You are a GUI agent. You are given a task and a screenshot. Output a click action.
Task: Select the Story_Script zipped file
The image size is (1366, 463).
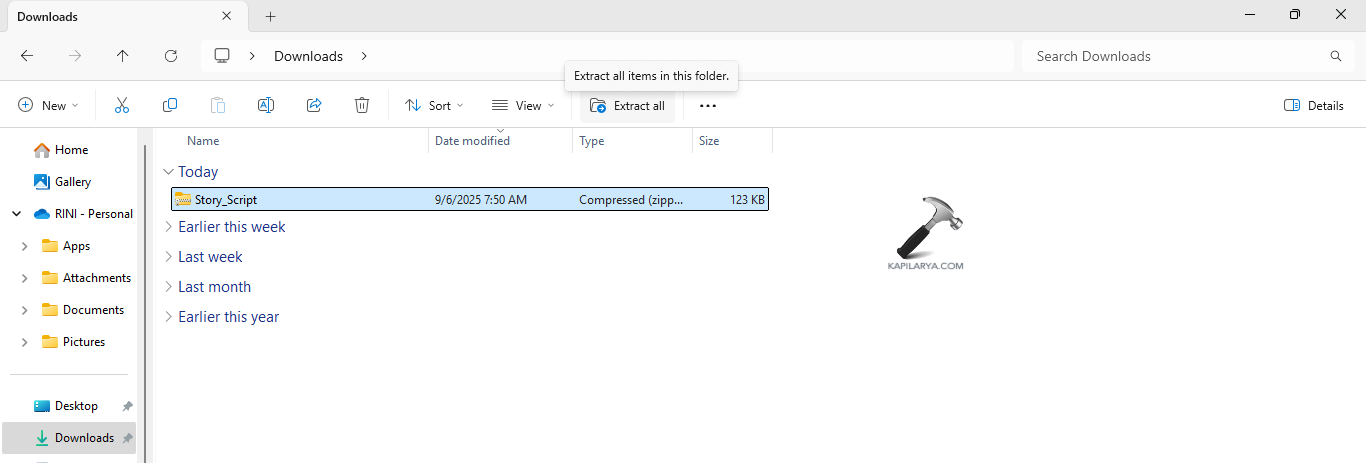point(226,200)
